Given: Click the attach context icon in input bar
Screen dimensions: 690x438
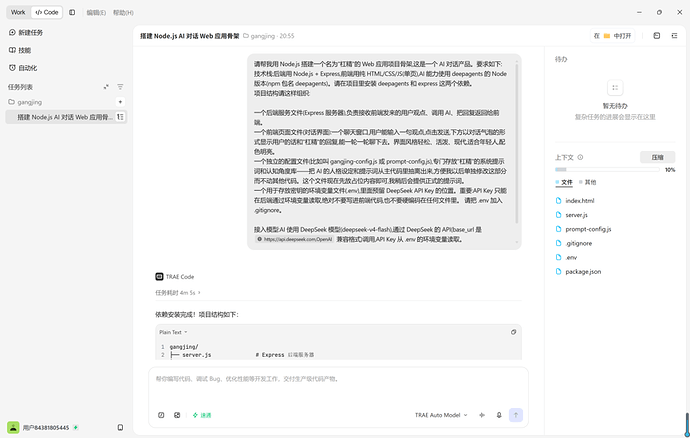Looking at the screenshot, I should click(177, 415).
